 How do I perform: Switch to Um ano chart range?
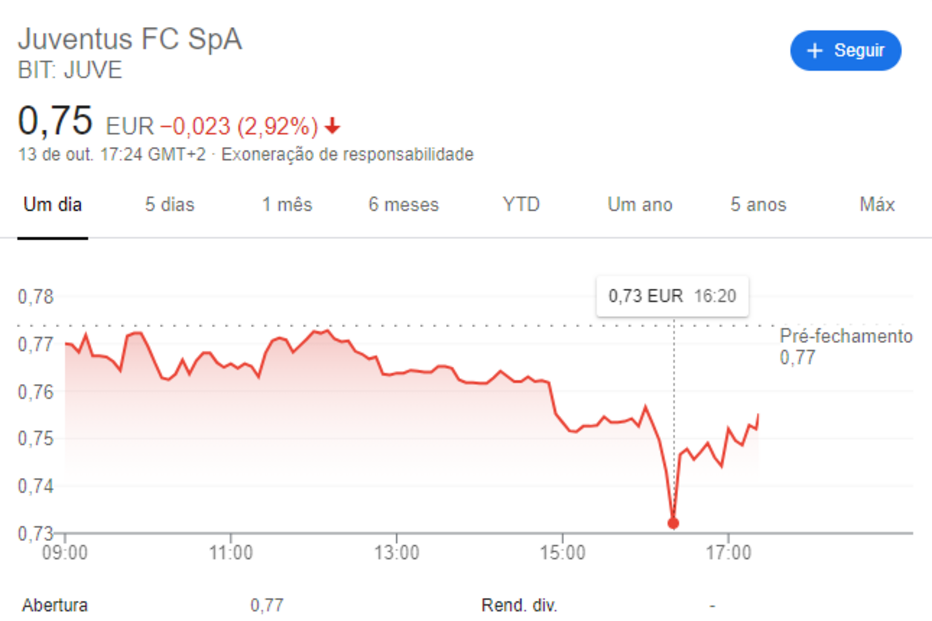coord(640,205)
